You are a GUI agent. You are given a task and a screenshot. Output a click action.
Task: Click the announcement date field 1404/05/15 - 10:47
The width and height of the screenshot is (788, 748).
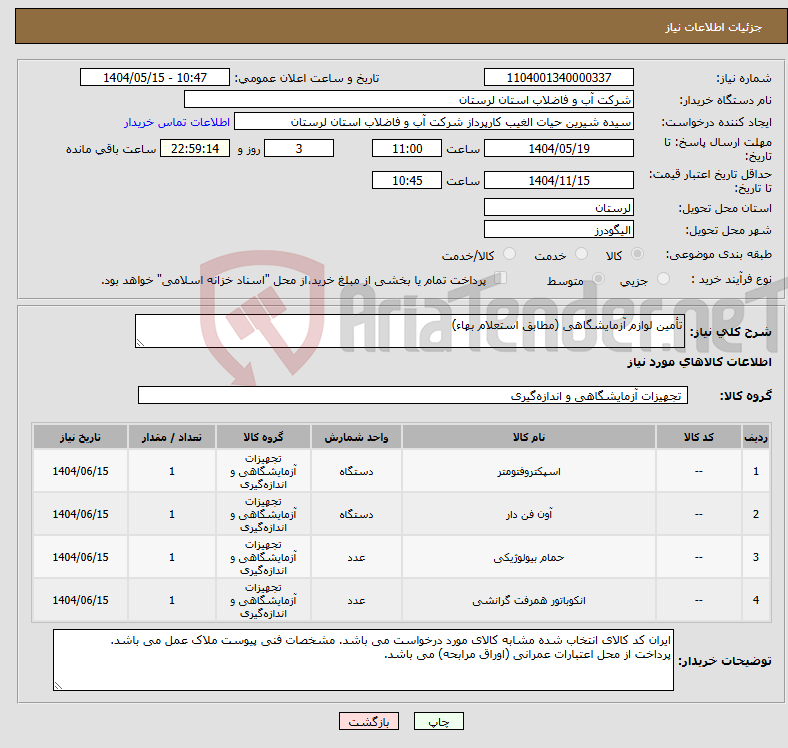point(155,77)
